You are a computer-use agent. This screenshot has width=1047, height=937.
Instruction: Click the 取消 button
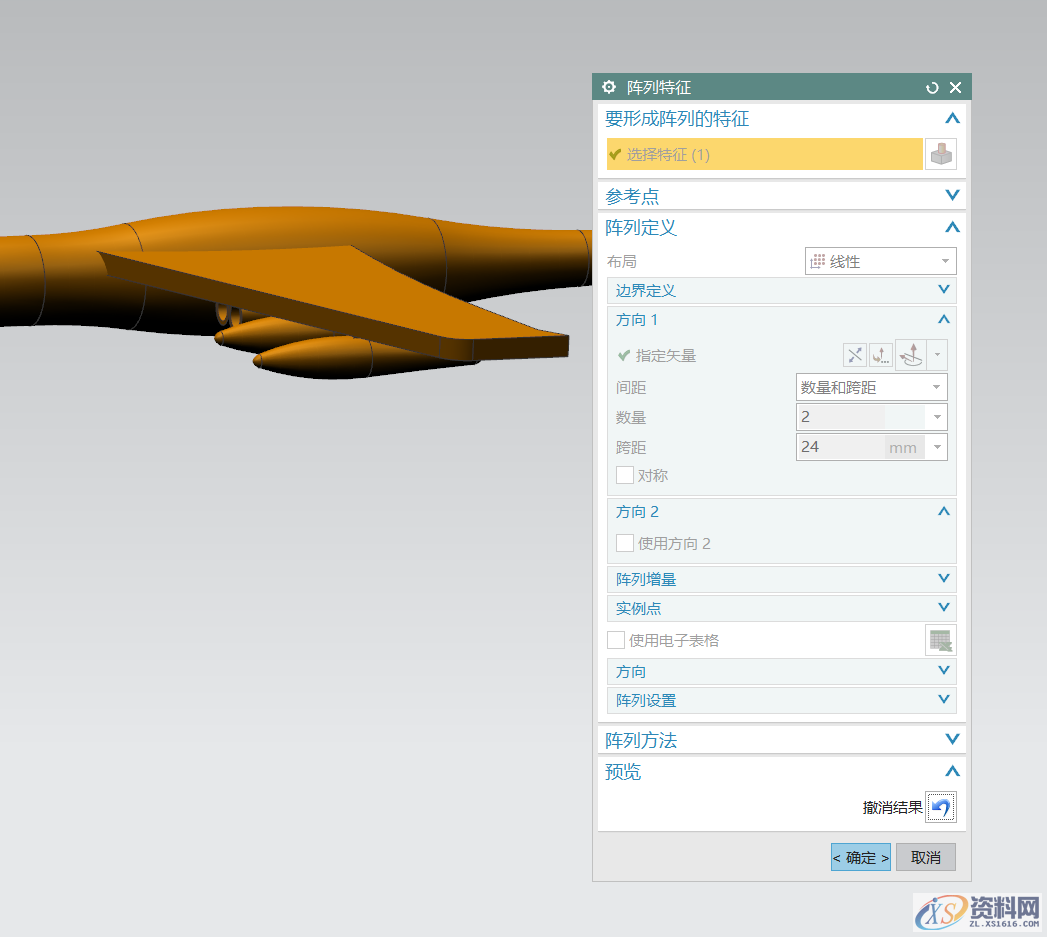925,857
